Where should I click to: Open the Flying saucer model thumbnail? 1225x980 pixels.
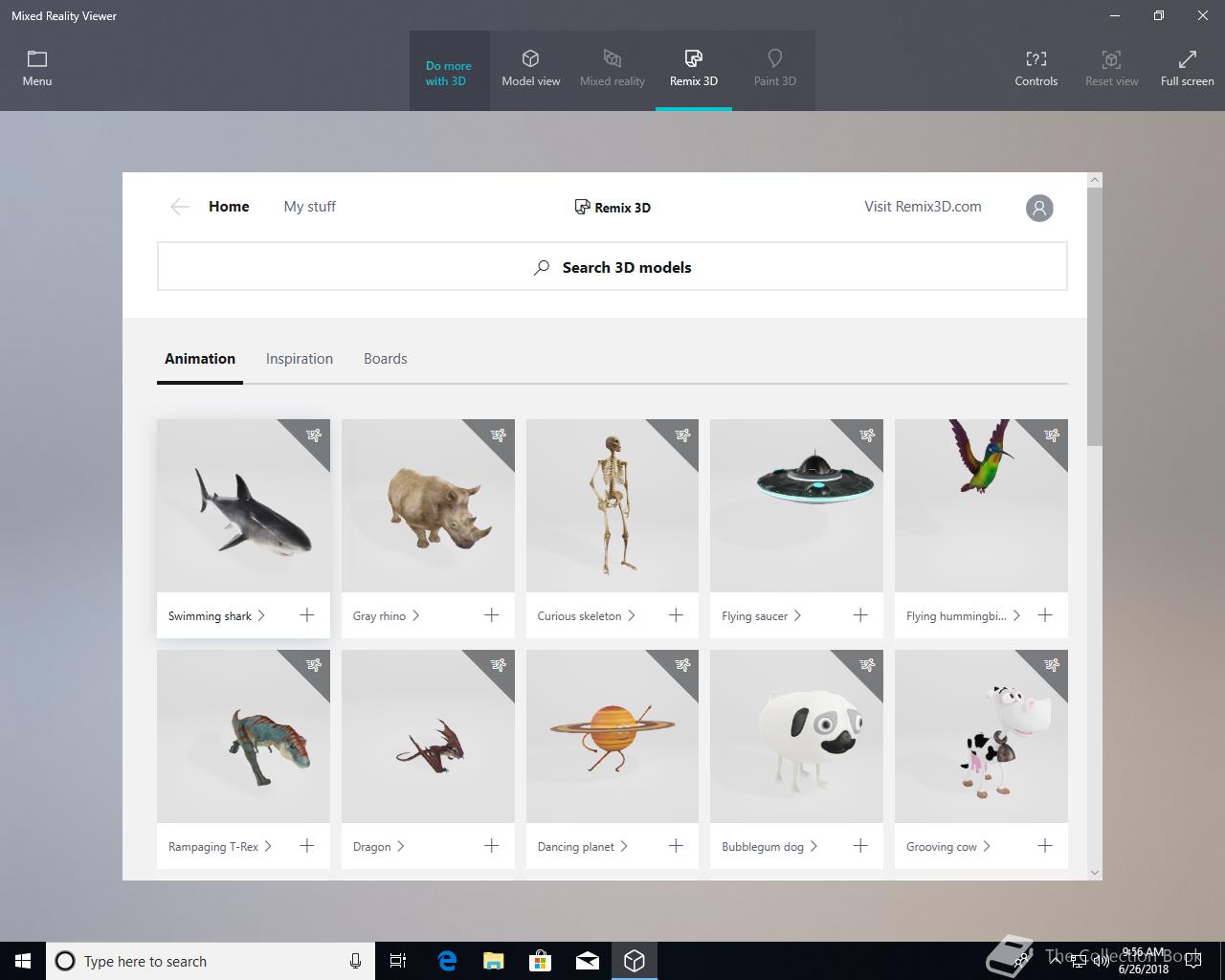[796, 505]
